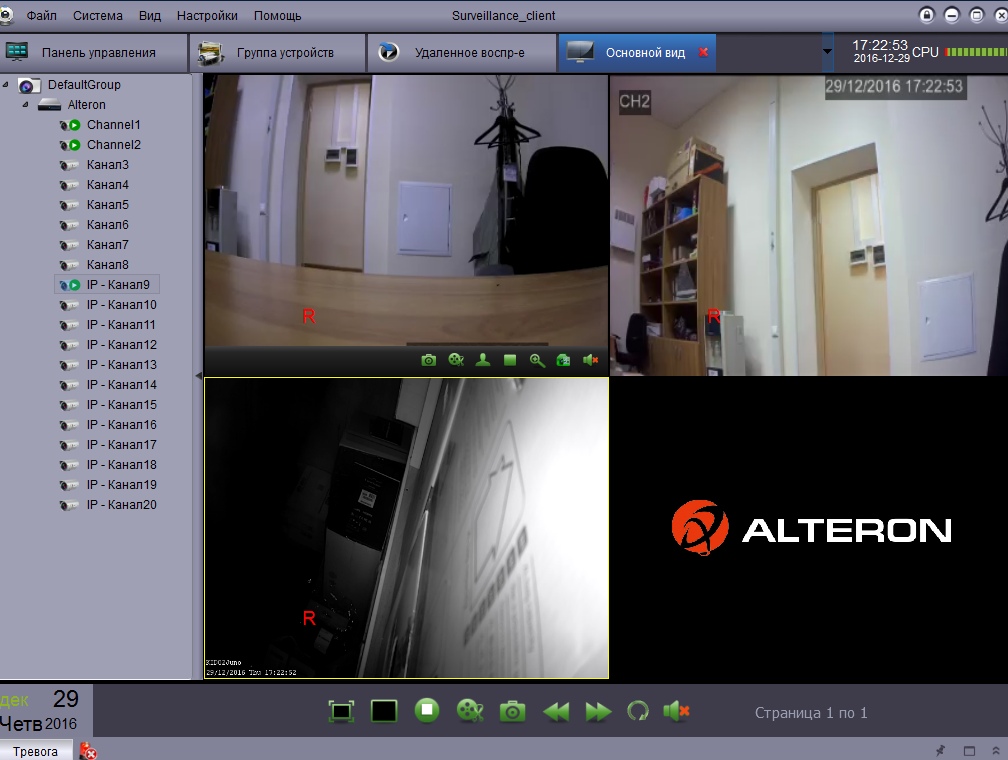Click the CPU usage indicator bar
The height and width of the screenshot is (760, 1008).
976,52
